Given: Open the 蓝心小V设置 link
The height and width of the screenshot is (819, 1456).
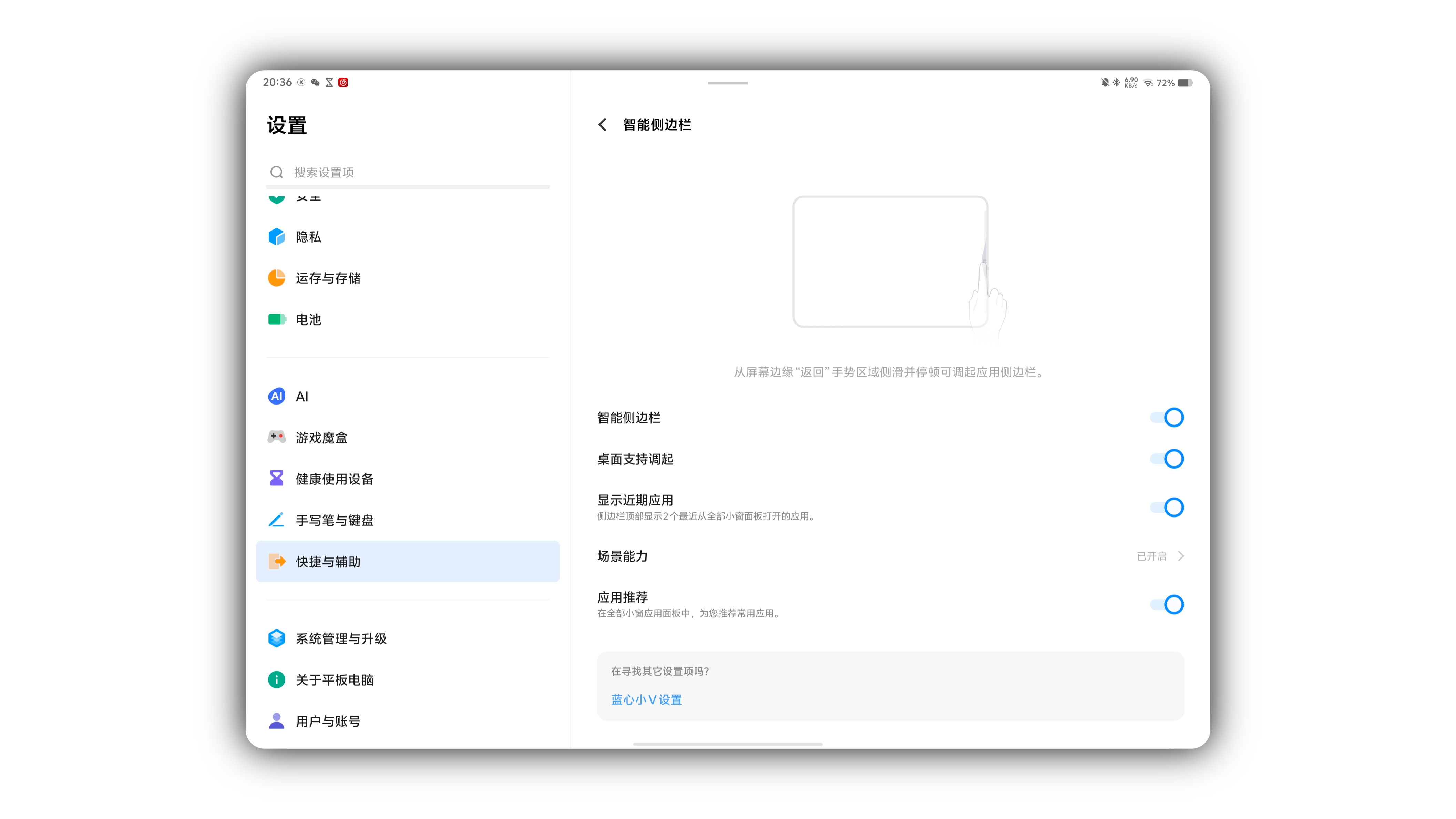Looking at the screenshot, I should click(646, 700).
